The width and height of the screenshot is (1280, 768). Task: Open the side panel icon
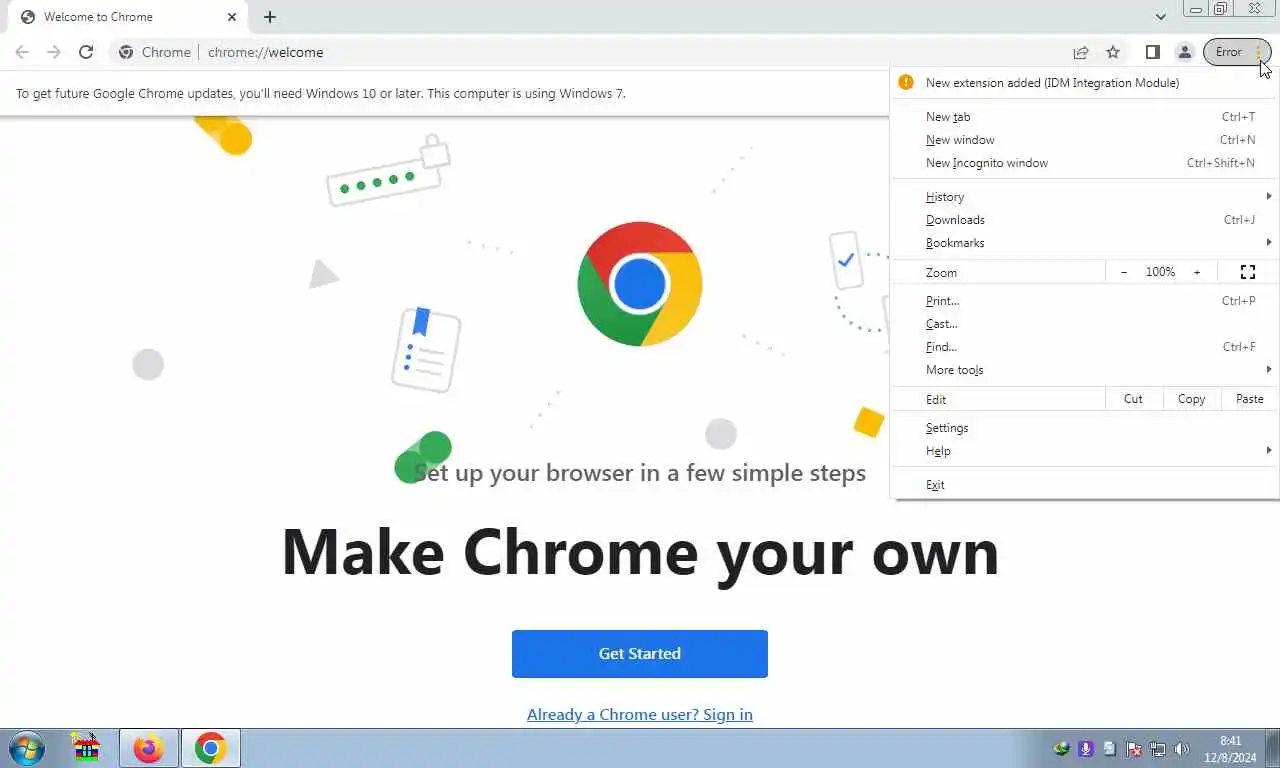tap(1152, 52)
